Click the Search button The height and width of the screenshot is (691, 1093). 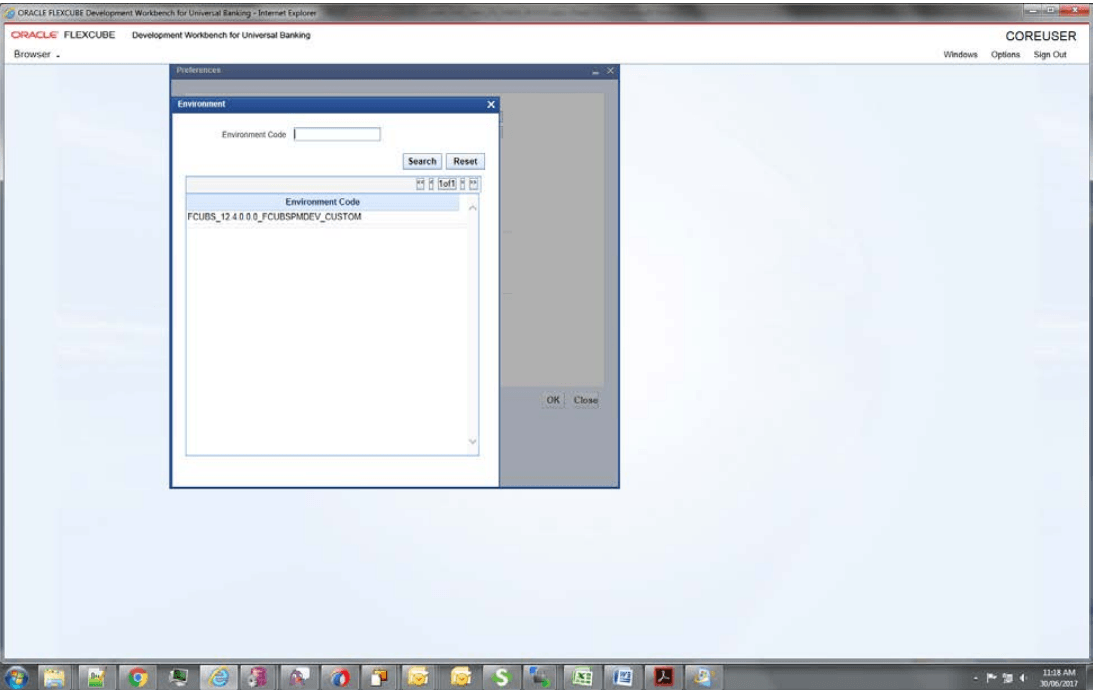click(422, 161)
